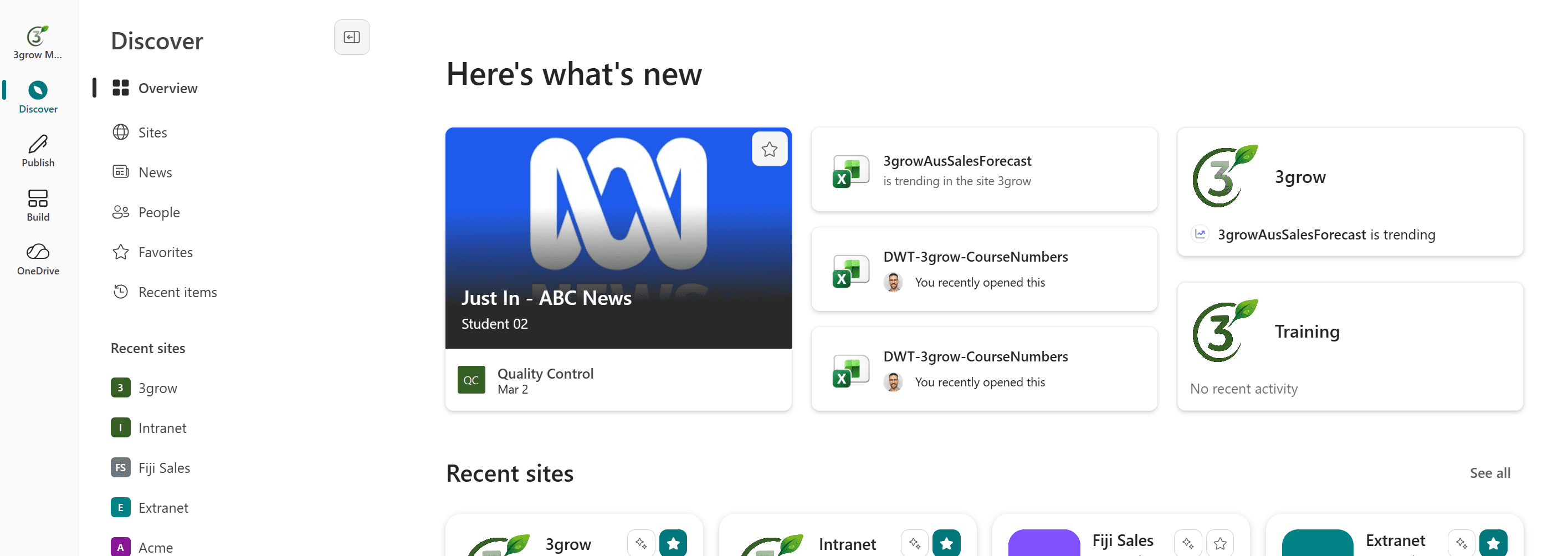Collapse the Discover navigation panel

[352, 37]
